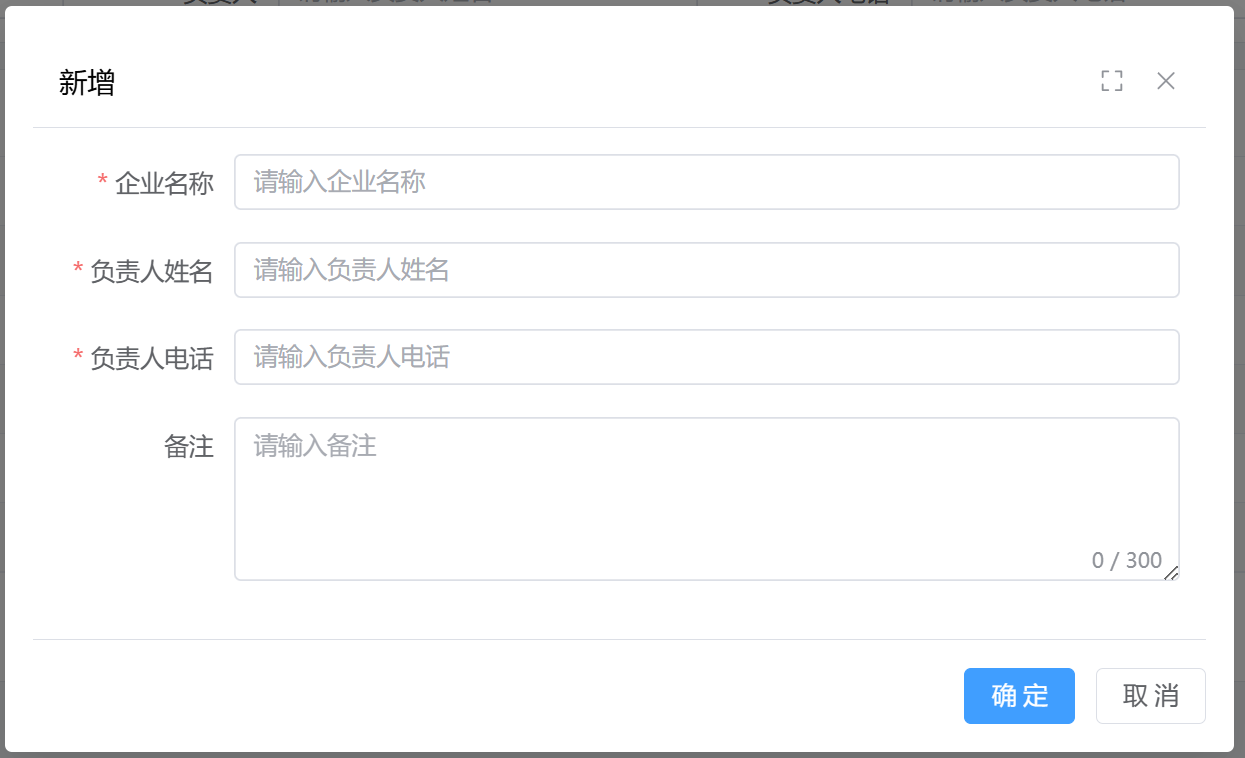
Task: Click the red asterisk beside 企业名称
Action: (102, 181)
